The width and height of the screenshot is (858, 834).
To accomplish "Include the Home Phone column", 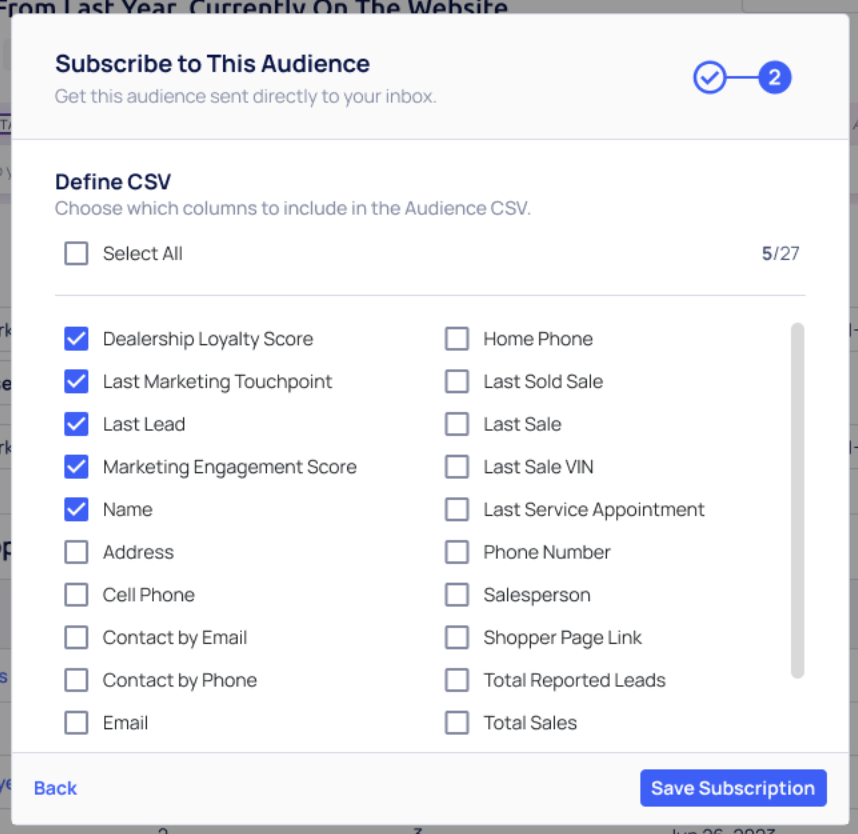I will click(x=457, y=339).
